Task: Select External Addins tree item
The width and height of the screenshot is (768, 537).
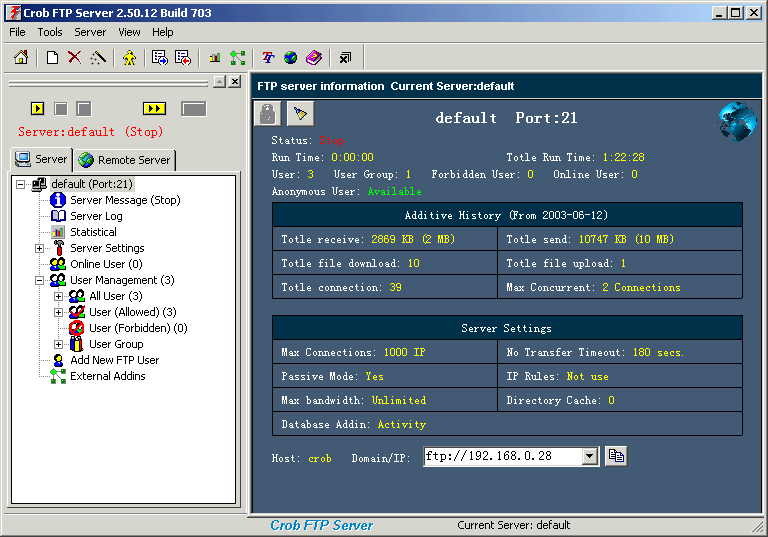Action: coord(108,376)
